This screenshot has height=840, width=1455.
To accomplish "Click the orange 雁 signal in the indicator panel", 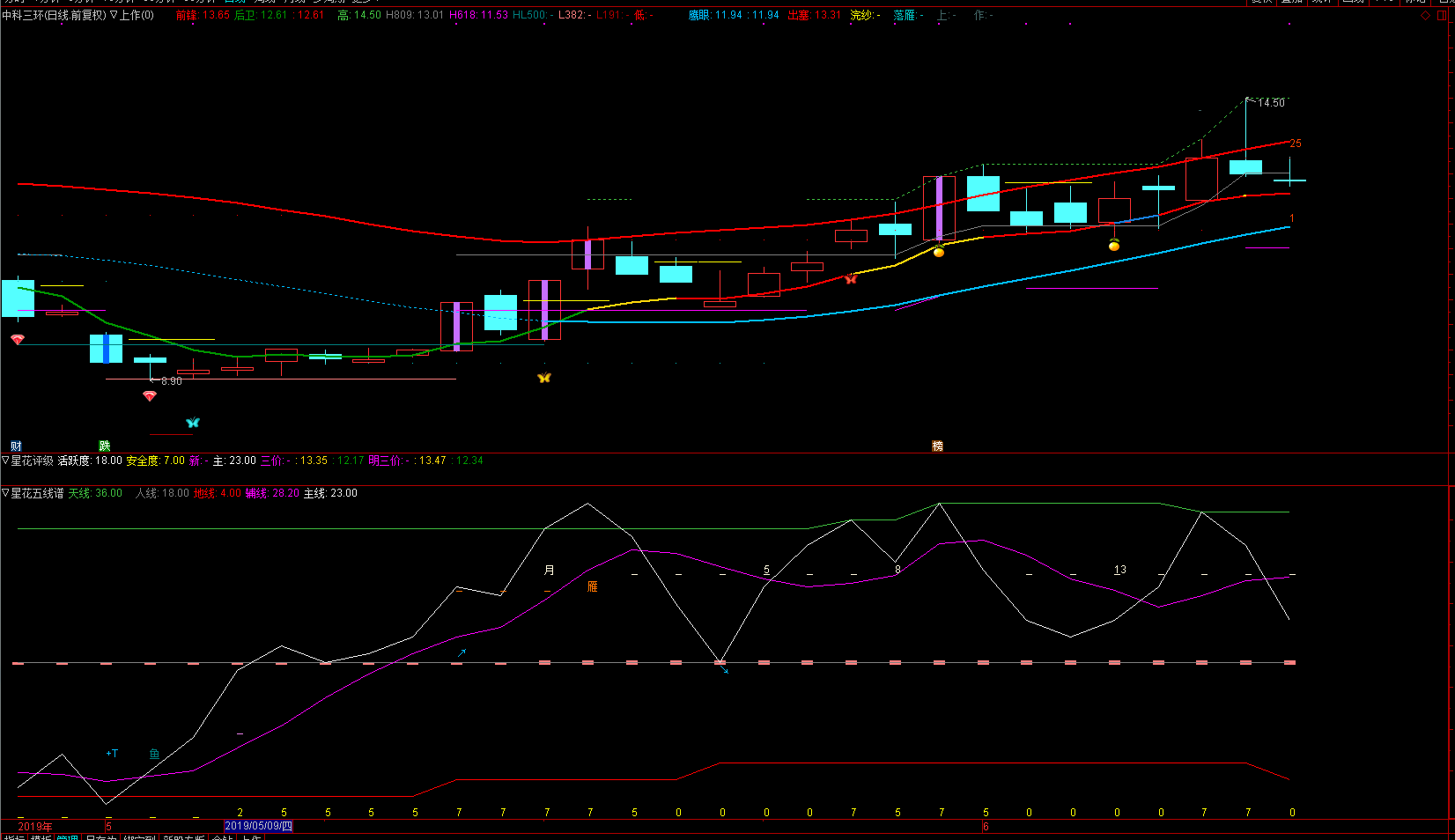I will pyautogui.click(x=593, y=586).
